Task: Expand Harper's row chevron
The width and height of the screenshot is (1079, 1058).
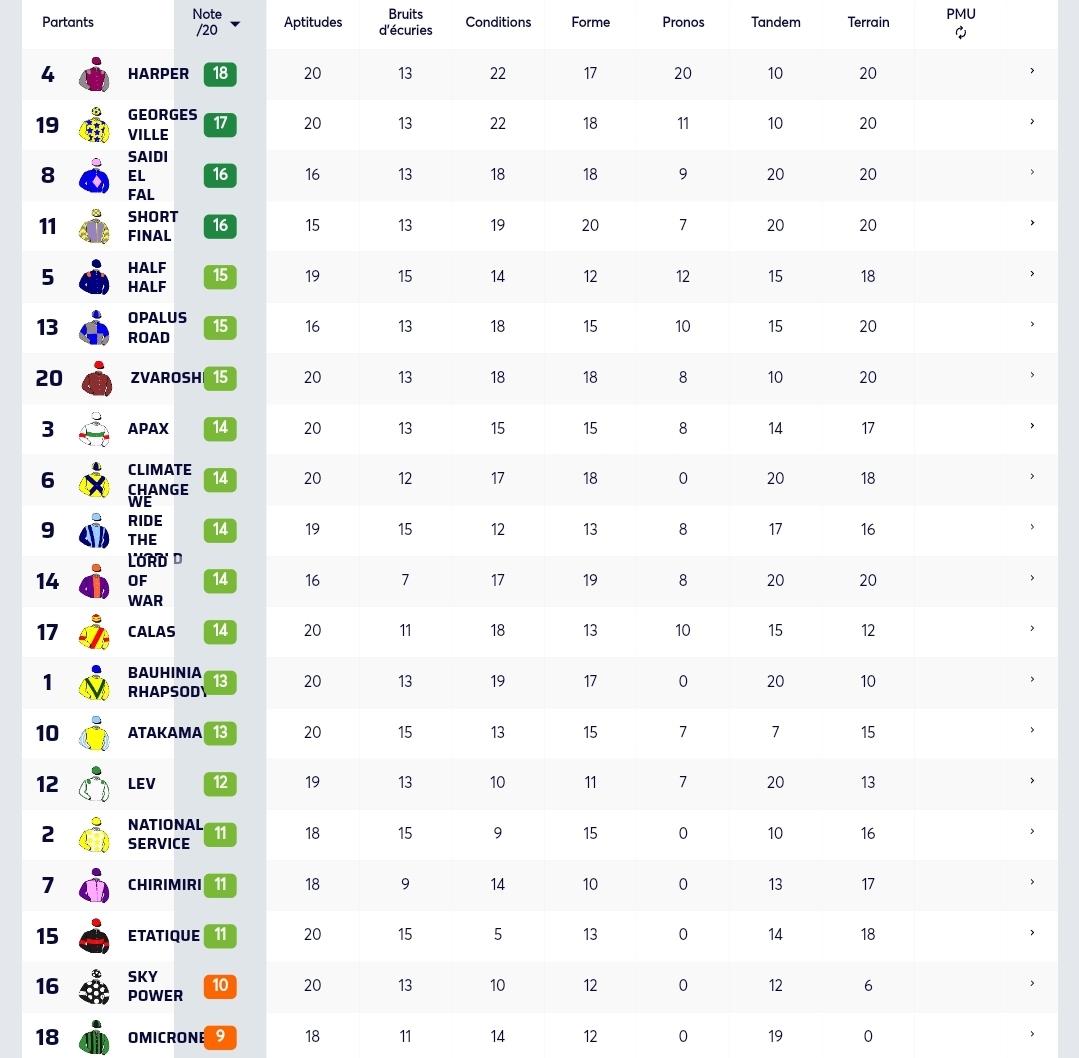Action: click(x=1032, y=71)
